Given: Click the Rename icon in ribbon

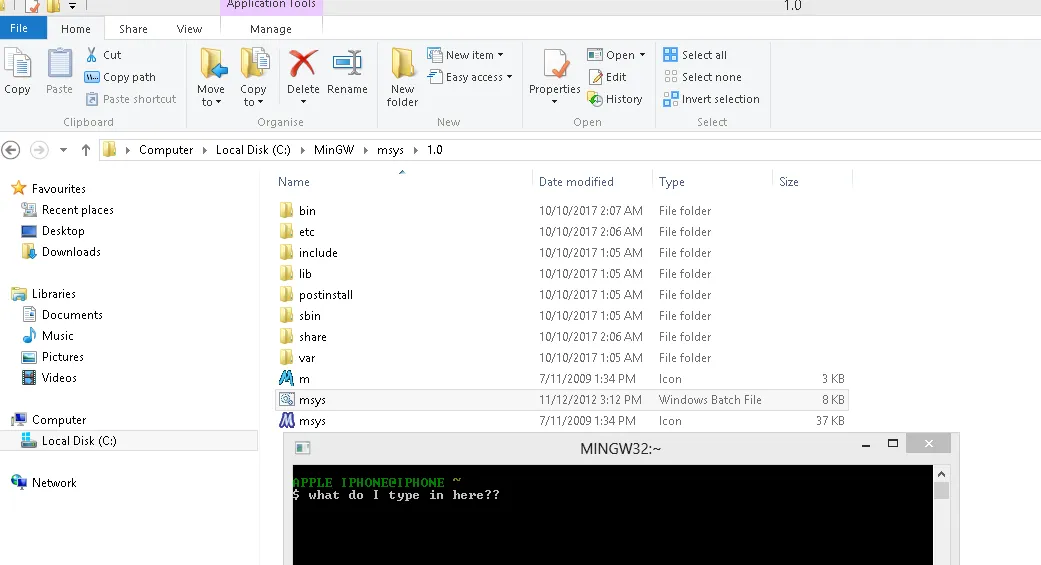Looking at the screenshot, I should [x=347, y=64].
